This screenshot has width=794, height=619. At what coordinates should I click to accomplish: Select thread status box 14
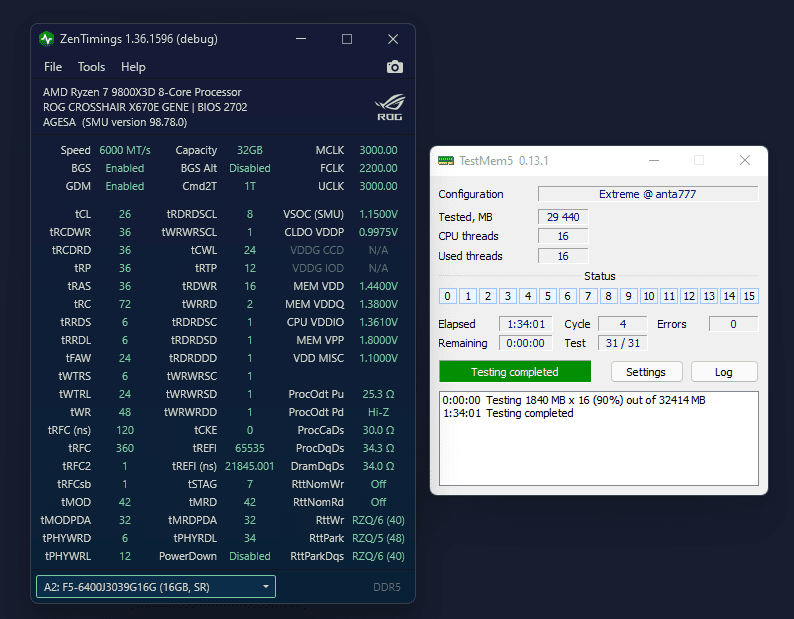point(729,296)
